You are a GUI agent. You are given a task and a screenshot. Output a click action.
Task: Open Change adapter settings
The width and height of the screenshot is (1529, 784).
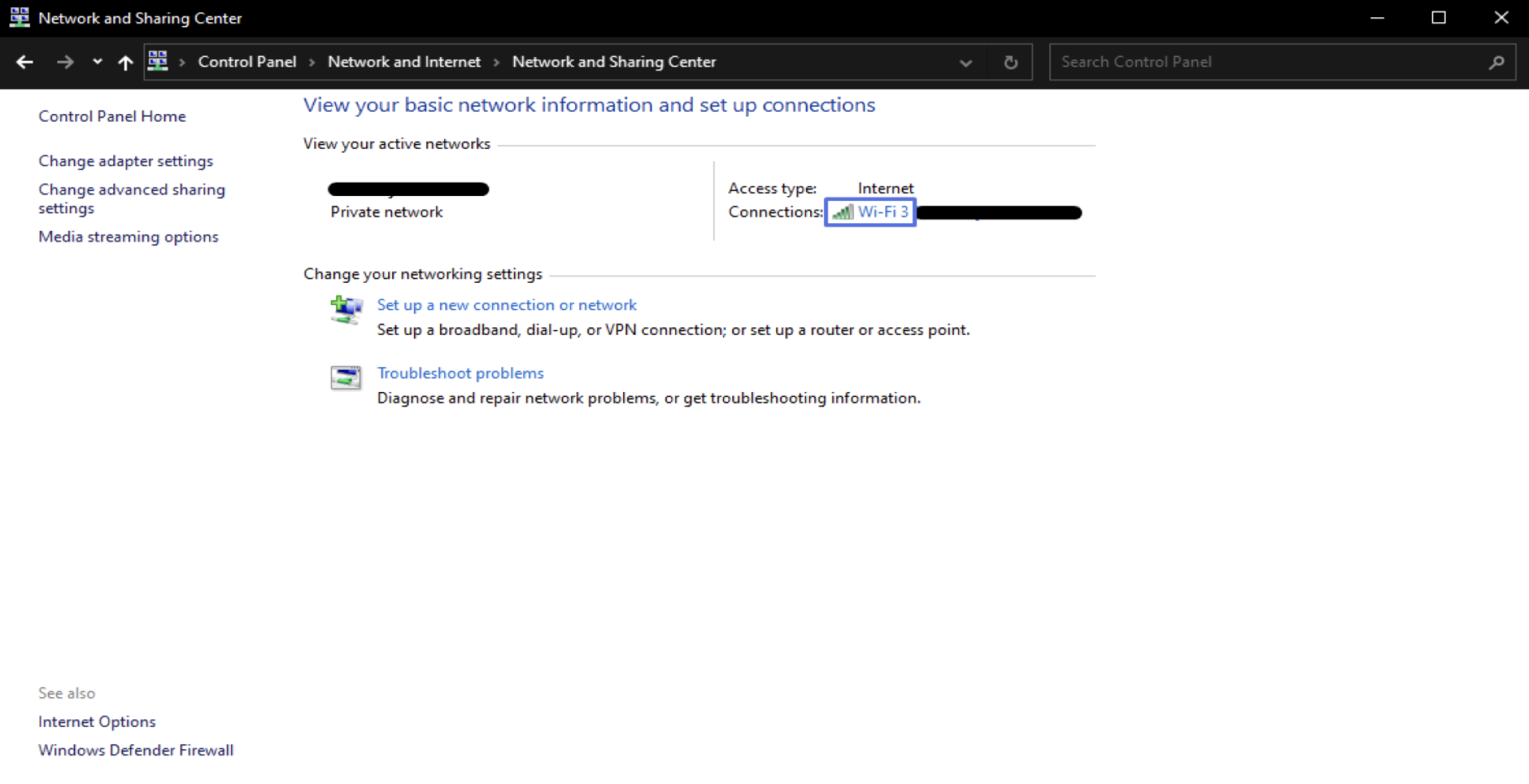[x=126, y=161]
